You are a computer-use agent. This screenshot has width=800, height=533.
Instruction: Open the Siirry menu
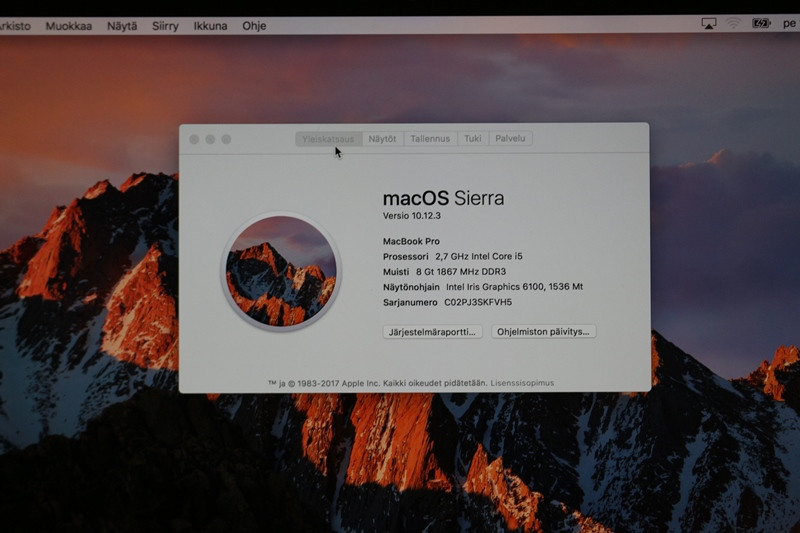(165, 26)
